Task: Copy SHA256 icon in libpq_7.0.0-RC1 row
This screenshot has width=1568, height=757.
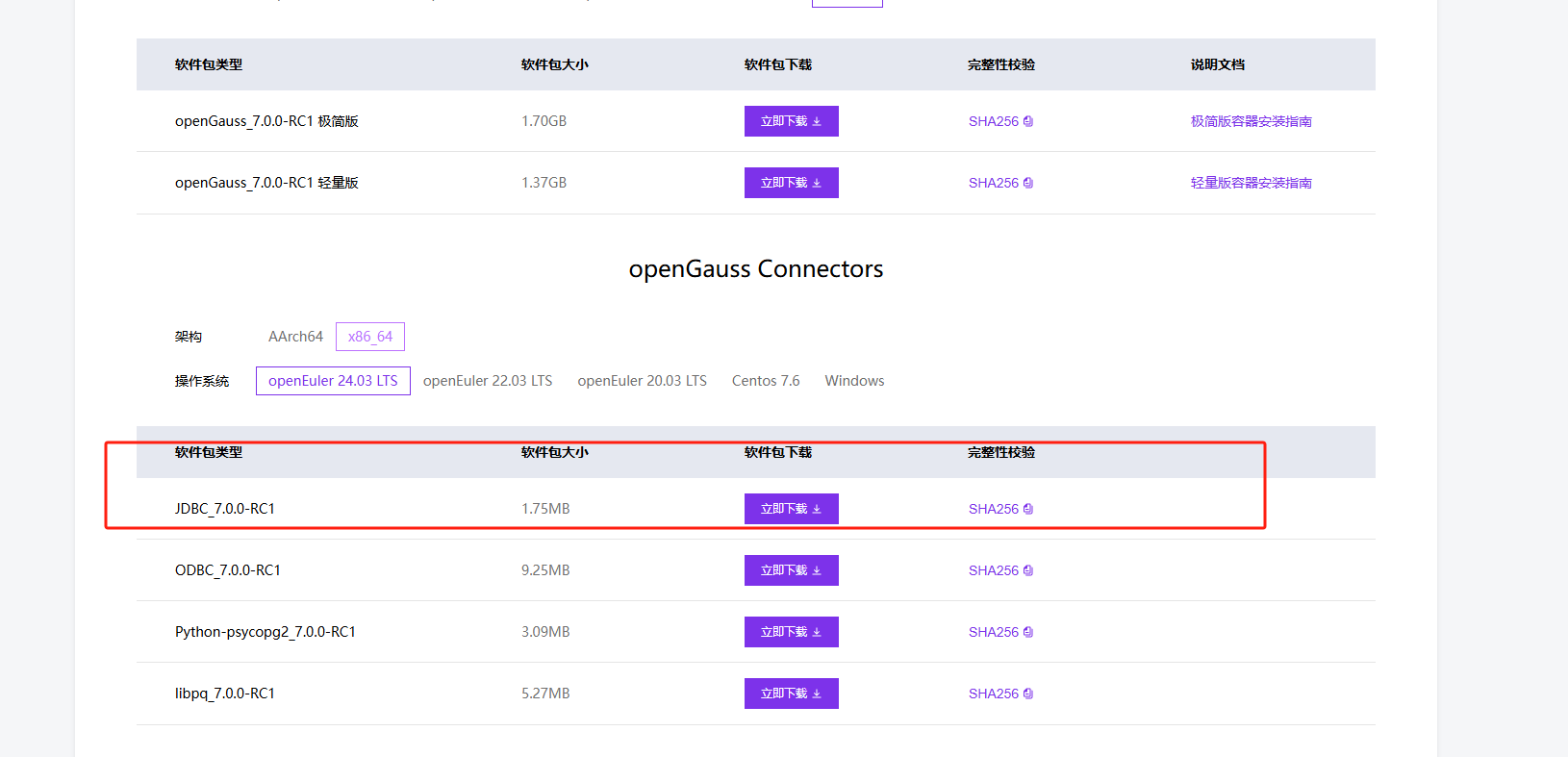Action: tap(1028, 694)
